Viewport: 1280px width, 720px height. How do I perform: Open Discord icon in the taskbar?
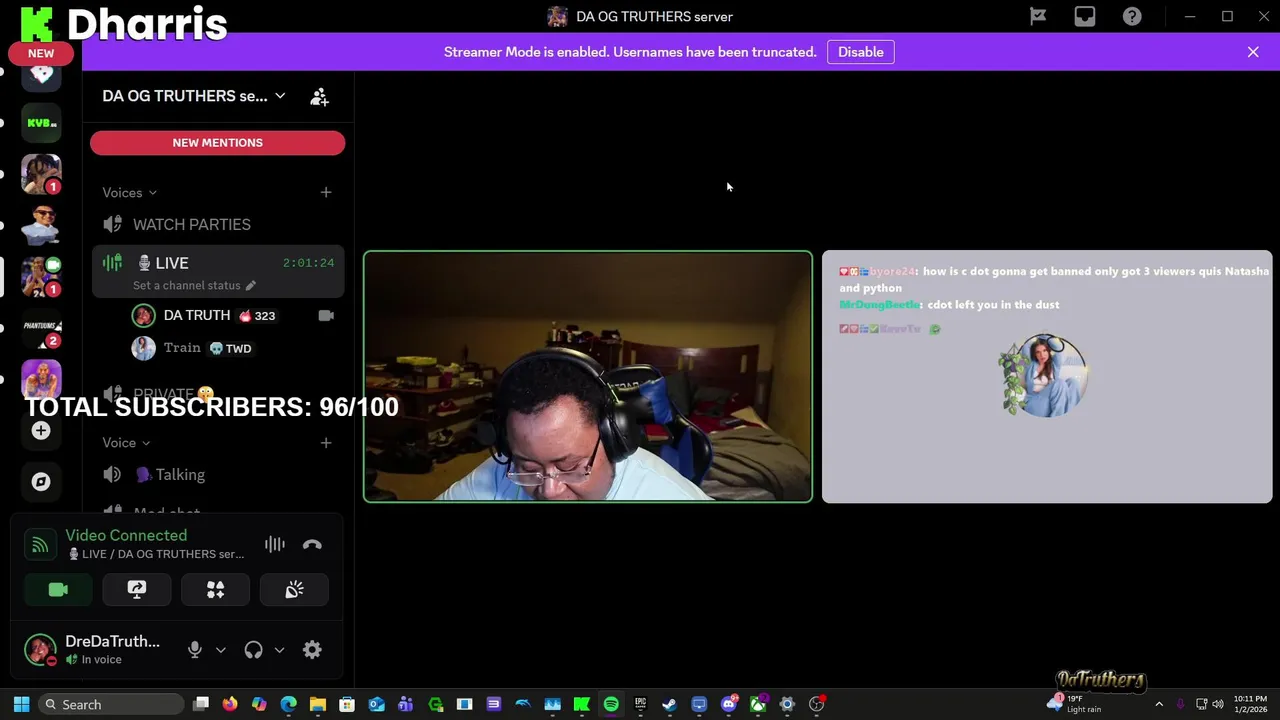coord(729,704)
